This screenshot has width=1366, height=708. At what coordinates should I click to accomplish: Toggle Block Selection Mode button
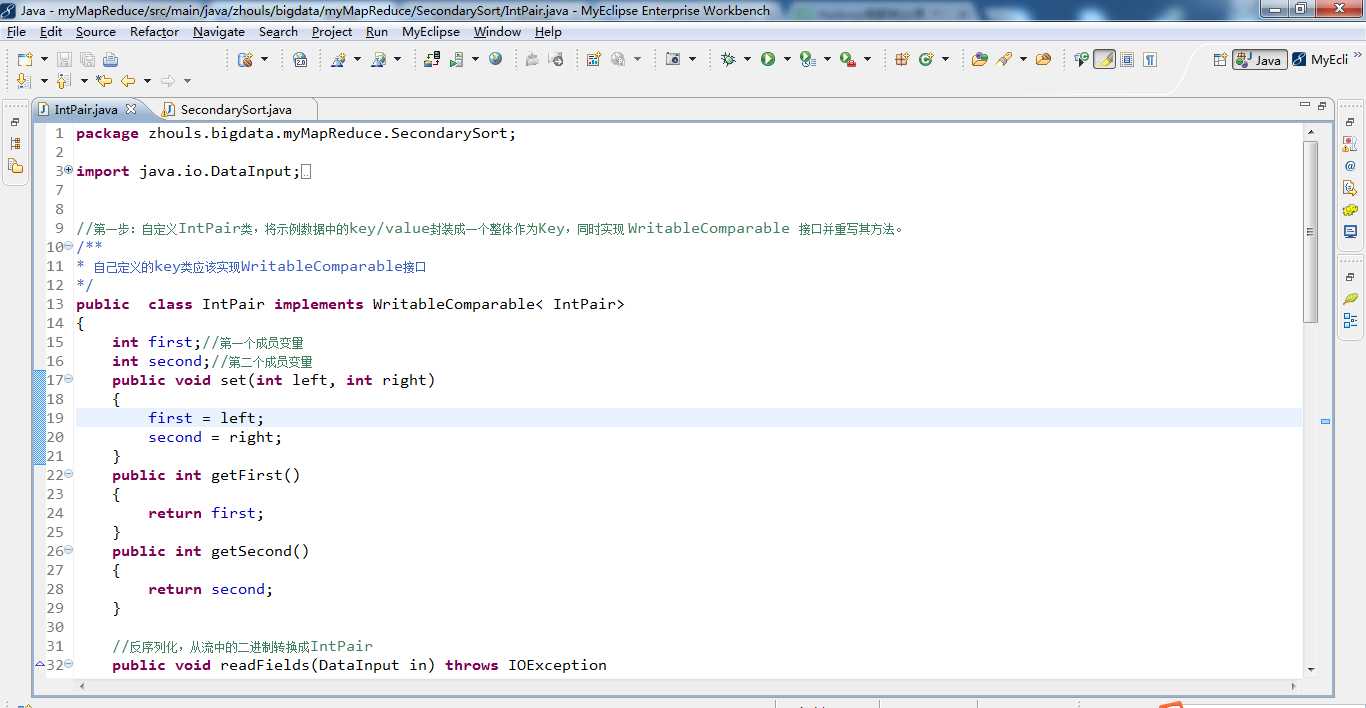[x=1127, y=59]
